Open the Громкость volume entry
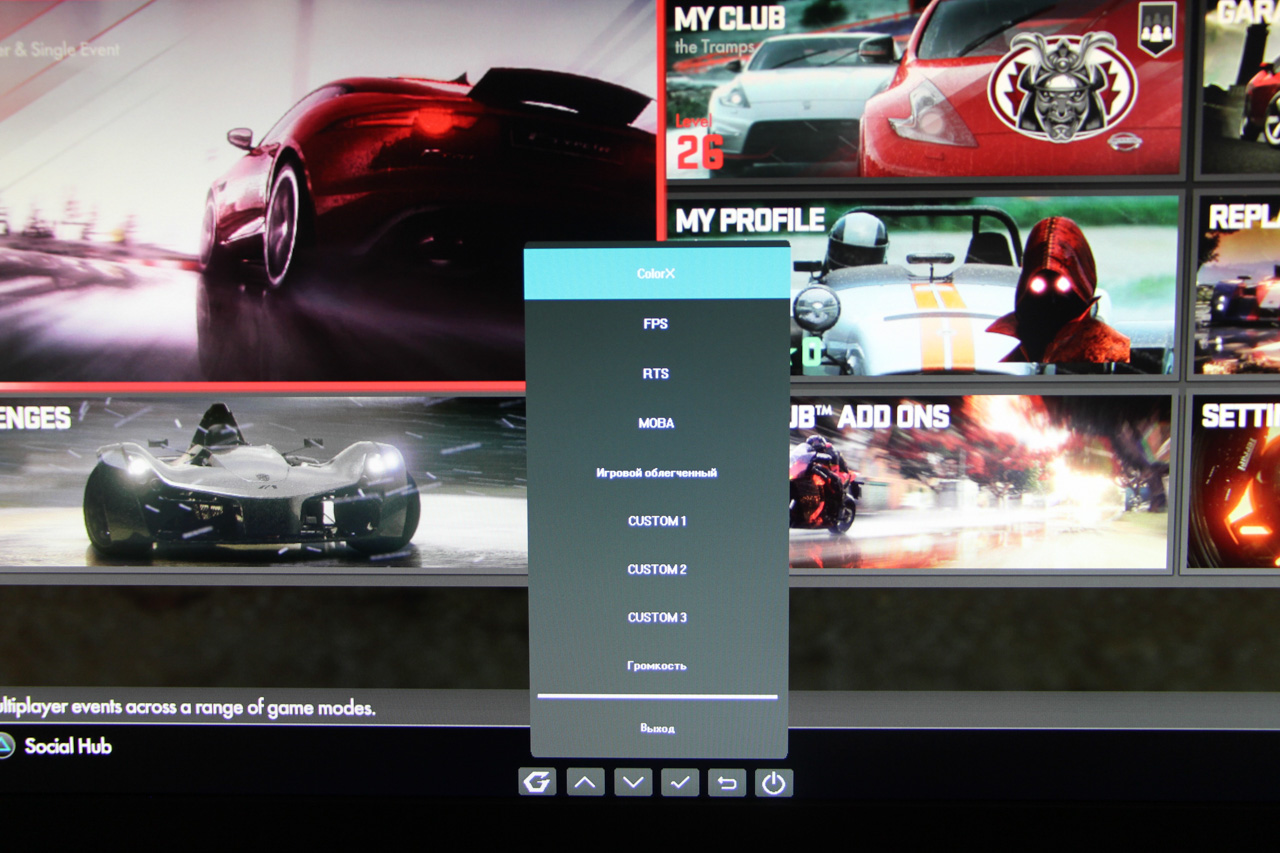This screenshot has width=1280, height=853. [657, 665]
